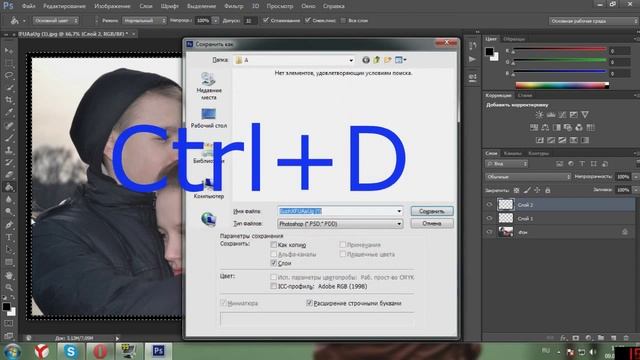Click foreground color swatch in Color panel

click(489, 51)
